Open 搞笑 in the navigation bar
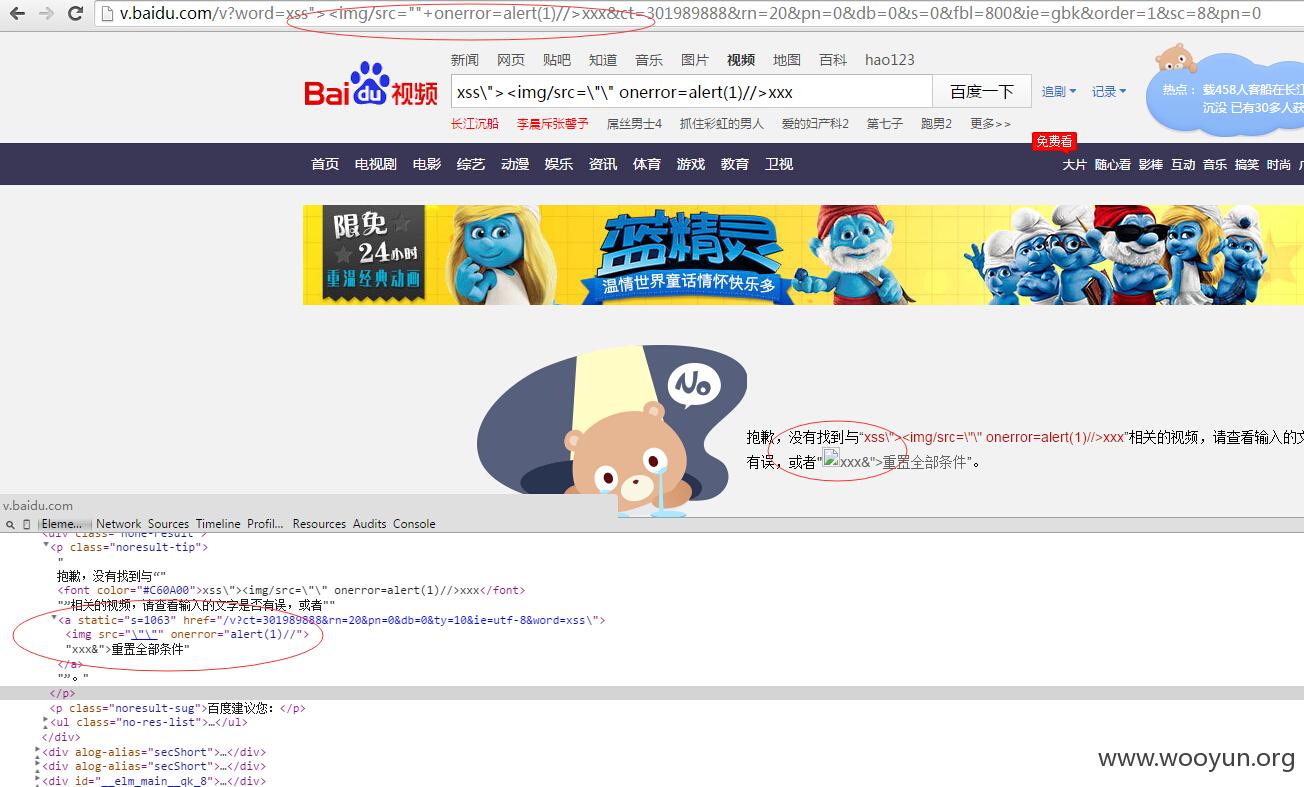 pos(1247,165)
